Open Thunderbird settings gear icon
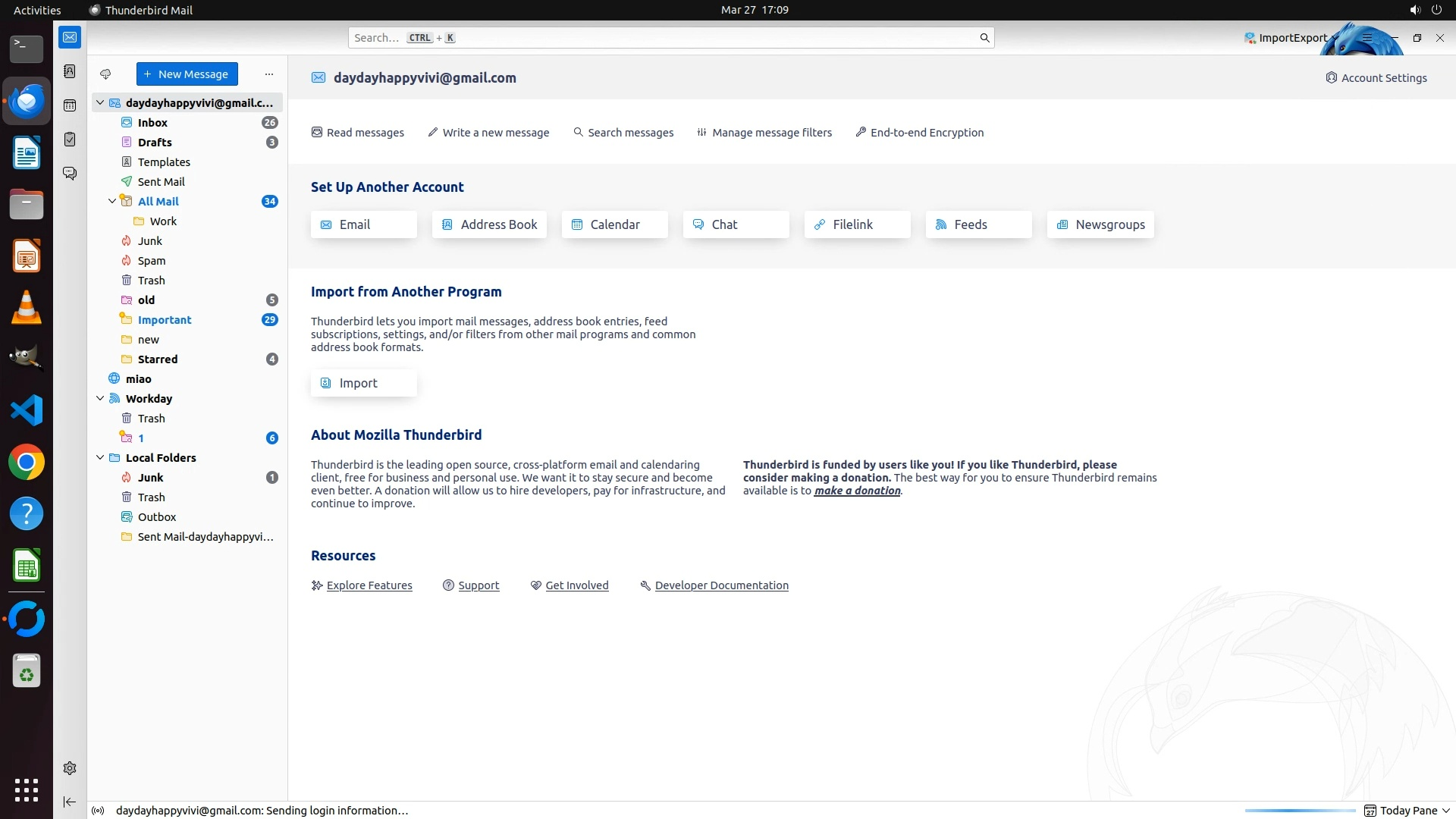 (x=70, y=768)
